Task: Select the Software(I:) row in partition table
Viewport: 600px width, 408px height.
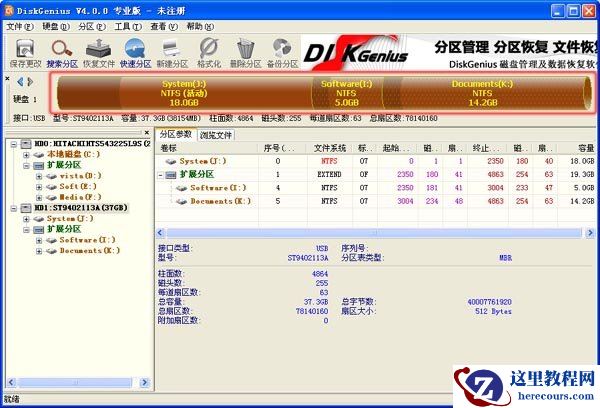Action: [x=376, y=188]
